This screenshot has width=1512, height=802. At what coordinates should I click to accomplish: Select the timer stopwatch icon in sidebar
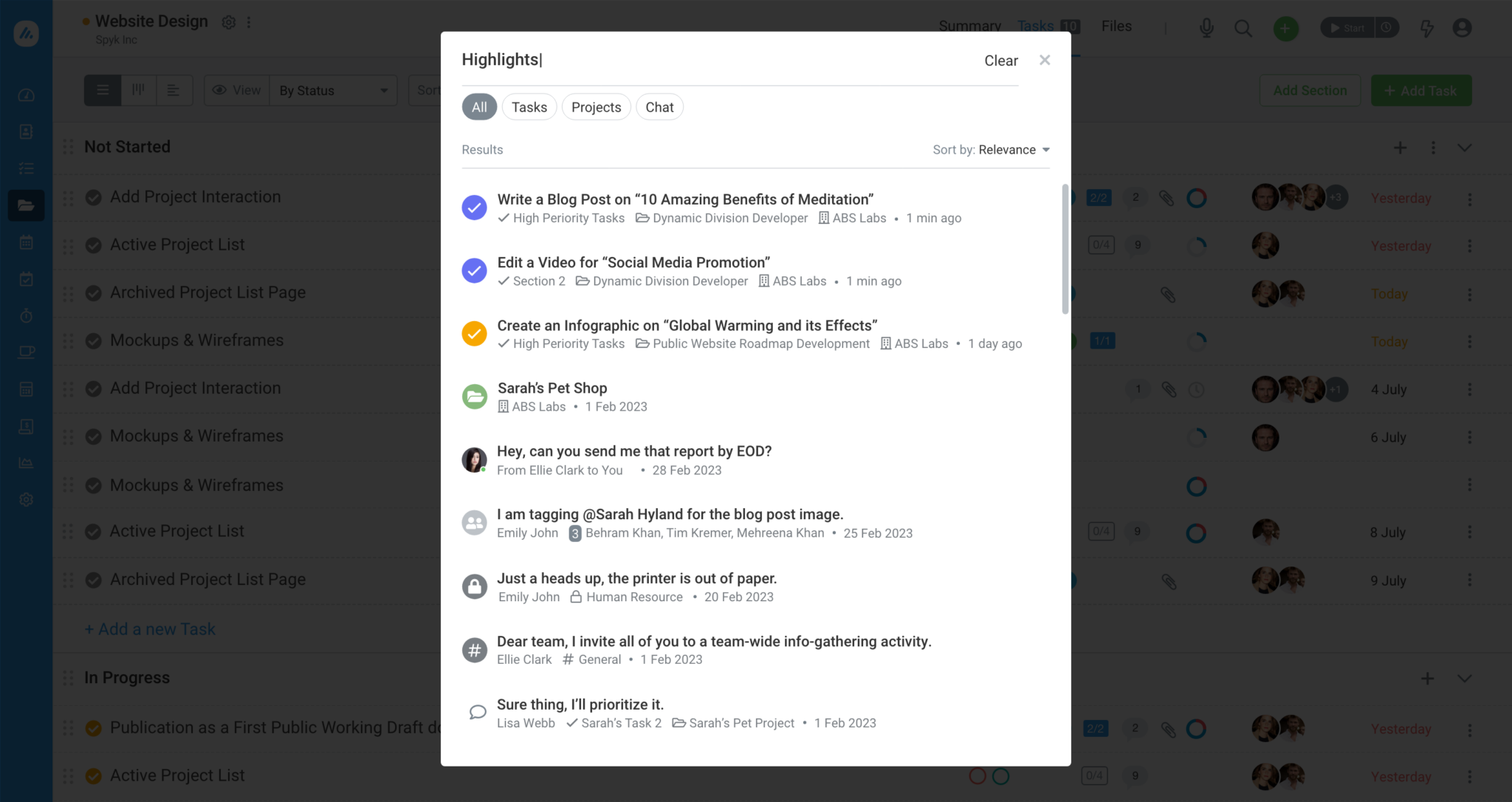coord(26,315)
